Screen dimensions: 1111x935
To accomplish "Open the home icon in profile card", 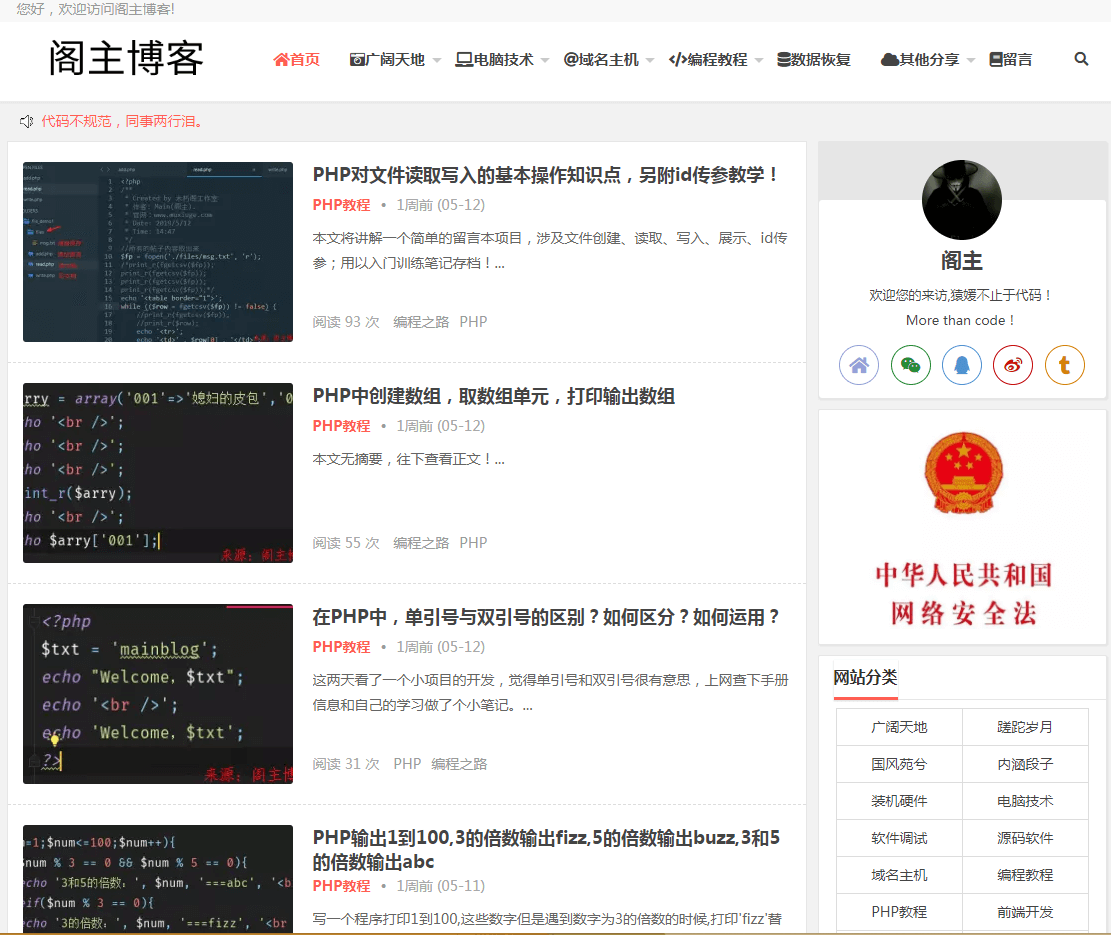I will [x=859, y=365].
